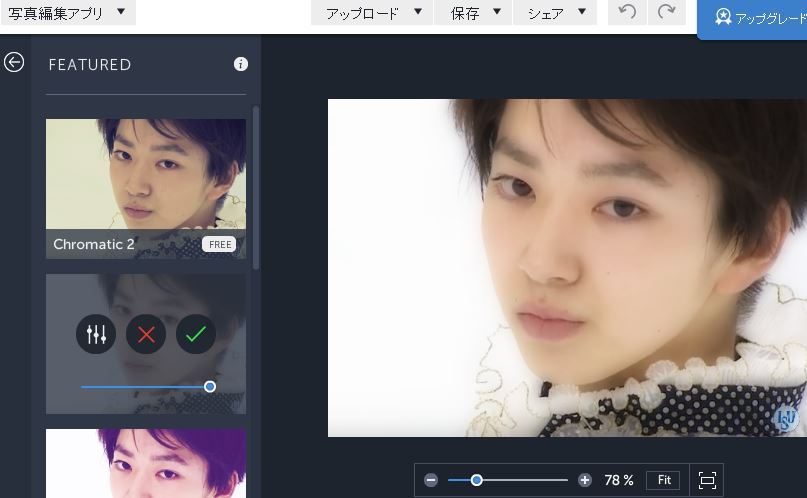
Task: Fit image to screen with Fit button
Action: (x=663, y=480)
